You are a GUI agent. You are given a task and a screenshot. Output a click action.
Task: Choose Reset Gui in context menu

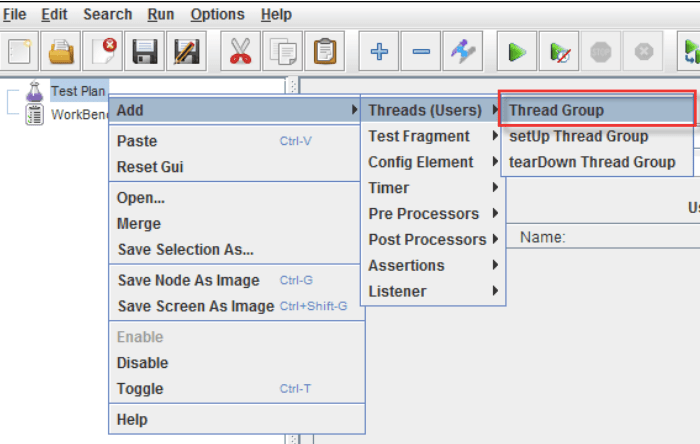point(235,167)
